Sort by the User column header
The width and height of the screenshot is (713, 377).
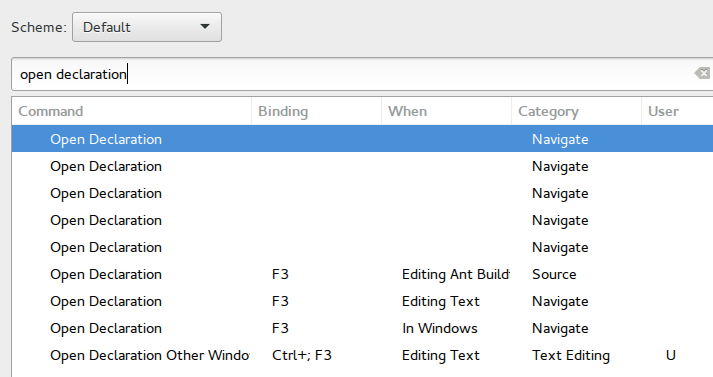(677, 111)
